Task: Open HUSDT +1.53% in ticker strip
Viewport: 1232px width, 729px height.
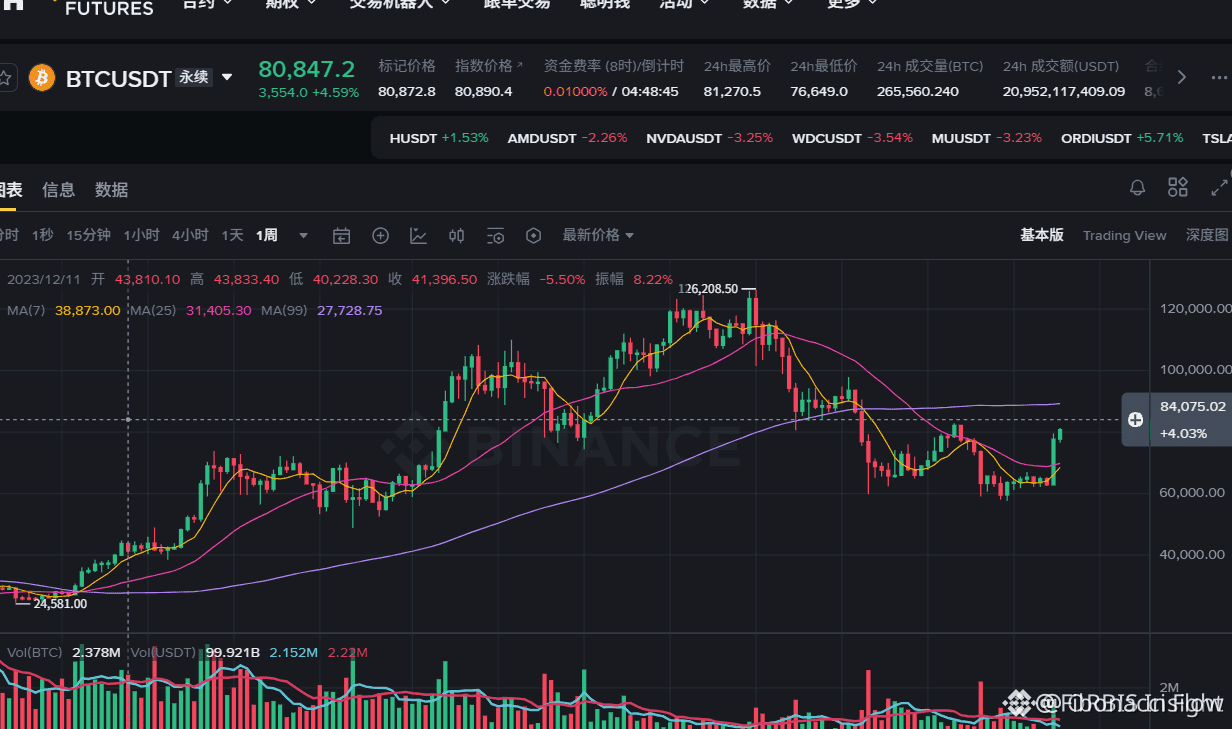Action: click(439, 138)
